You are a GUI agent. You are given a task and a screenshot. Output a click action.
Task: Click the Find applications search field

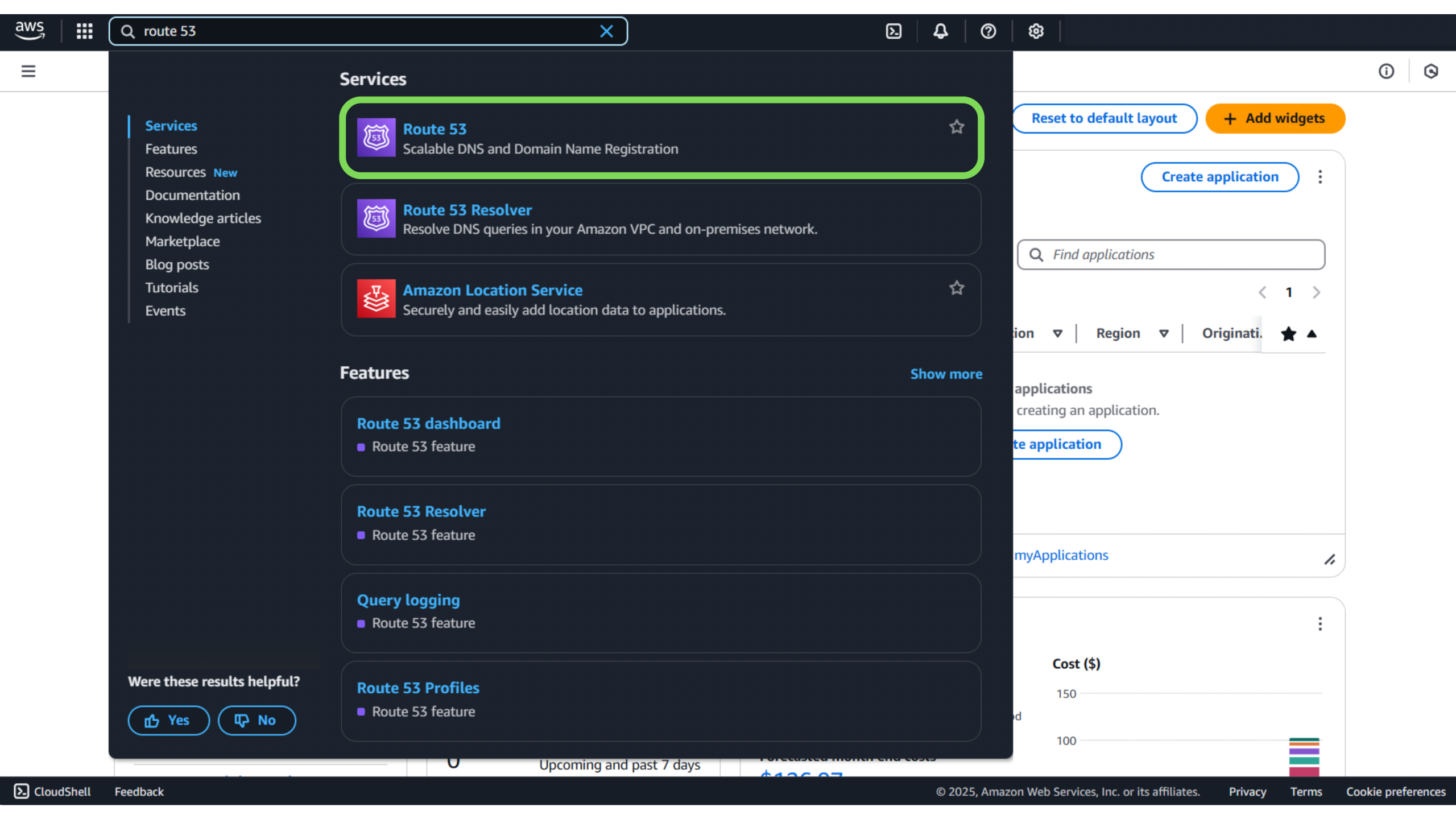click(x=1171, y=255)
